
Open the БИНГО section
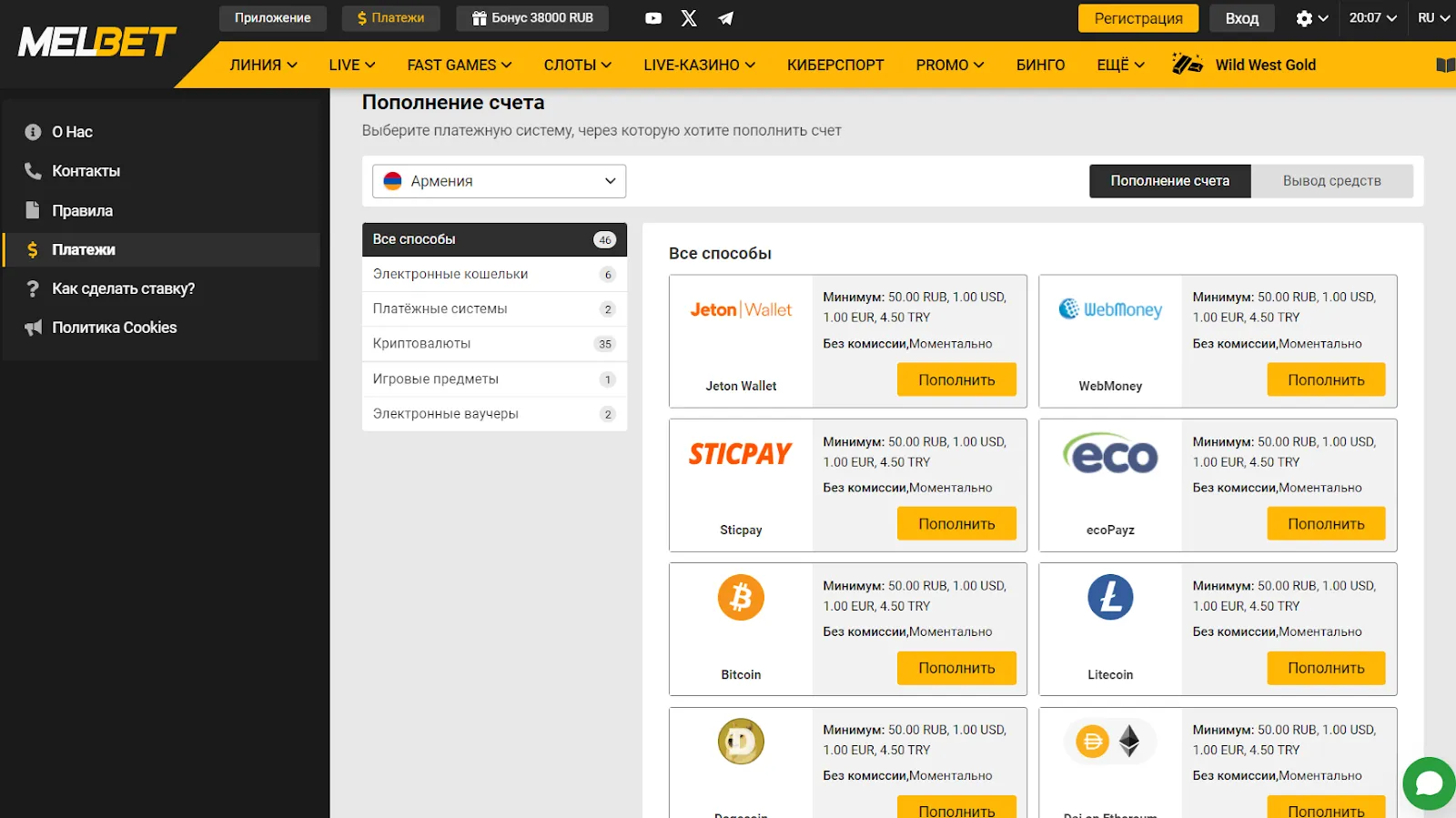[x=1040, y=65]
